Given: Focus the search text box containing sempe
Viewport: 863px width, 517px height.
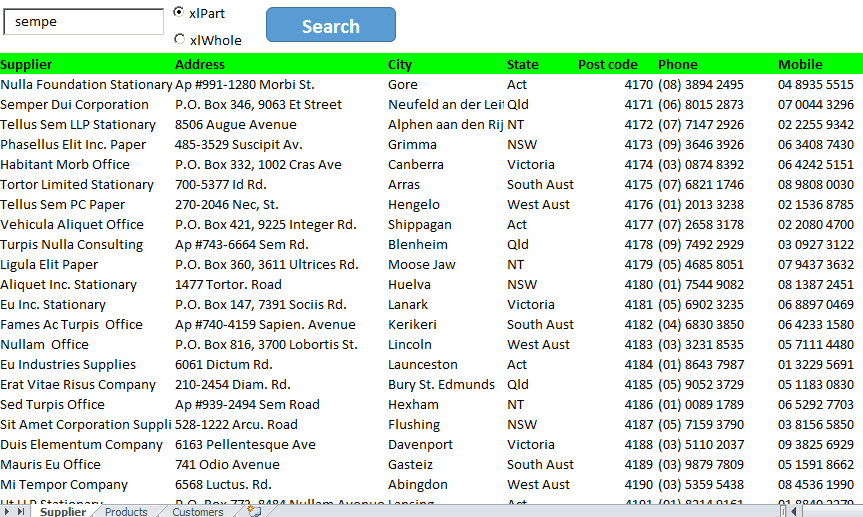Looking at the screenshot, I should click(84, 22).
